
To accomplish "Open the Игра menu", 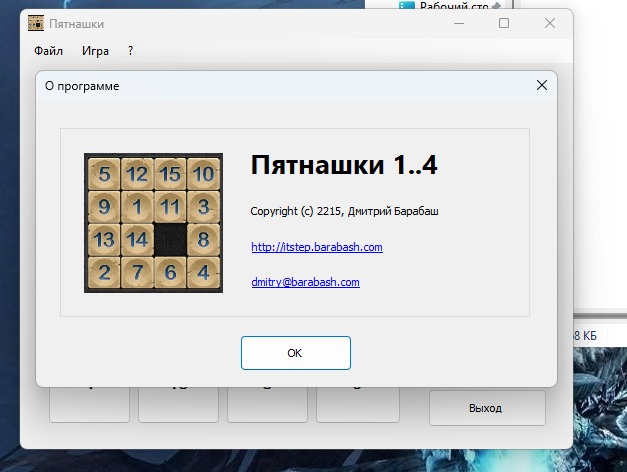I will (x=96, y=50).
